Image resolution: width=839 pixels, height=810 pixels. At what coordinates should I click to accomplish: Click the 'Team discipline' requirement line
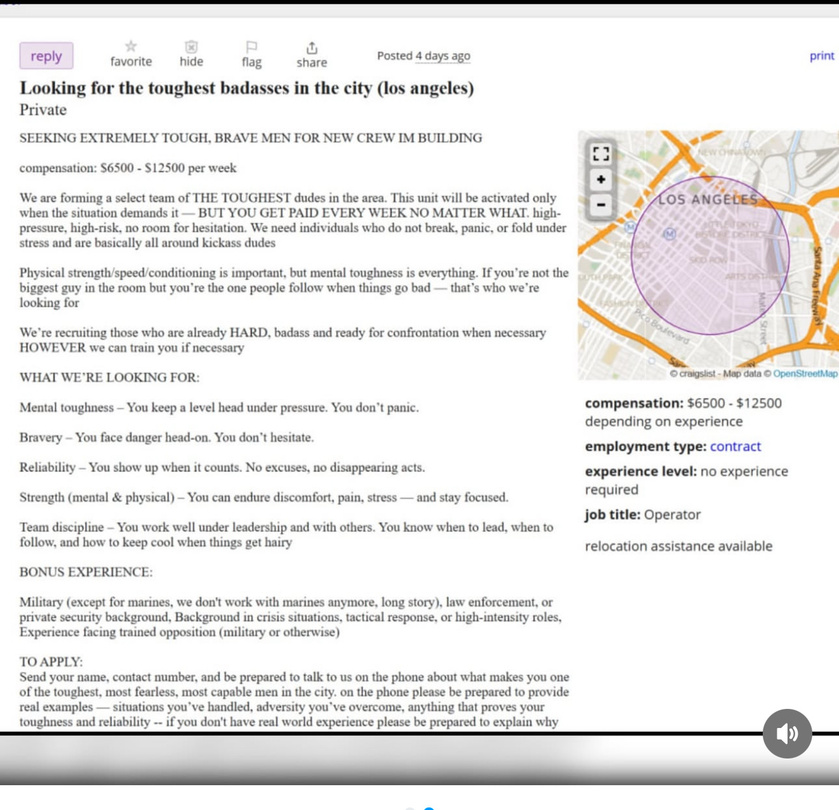(x=286, y=534)
